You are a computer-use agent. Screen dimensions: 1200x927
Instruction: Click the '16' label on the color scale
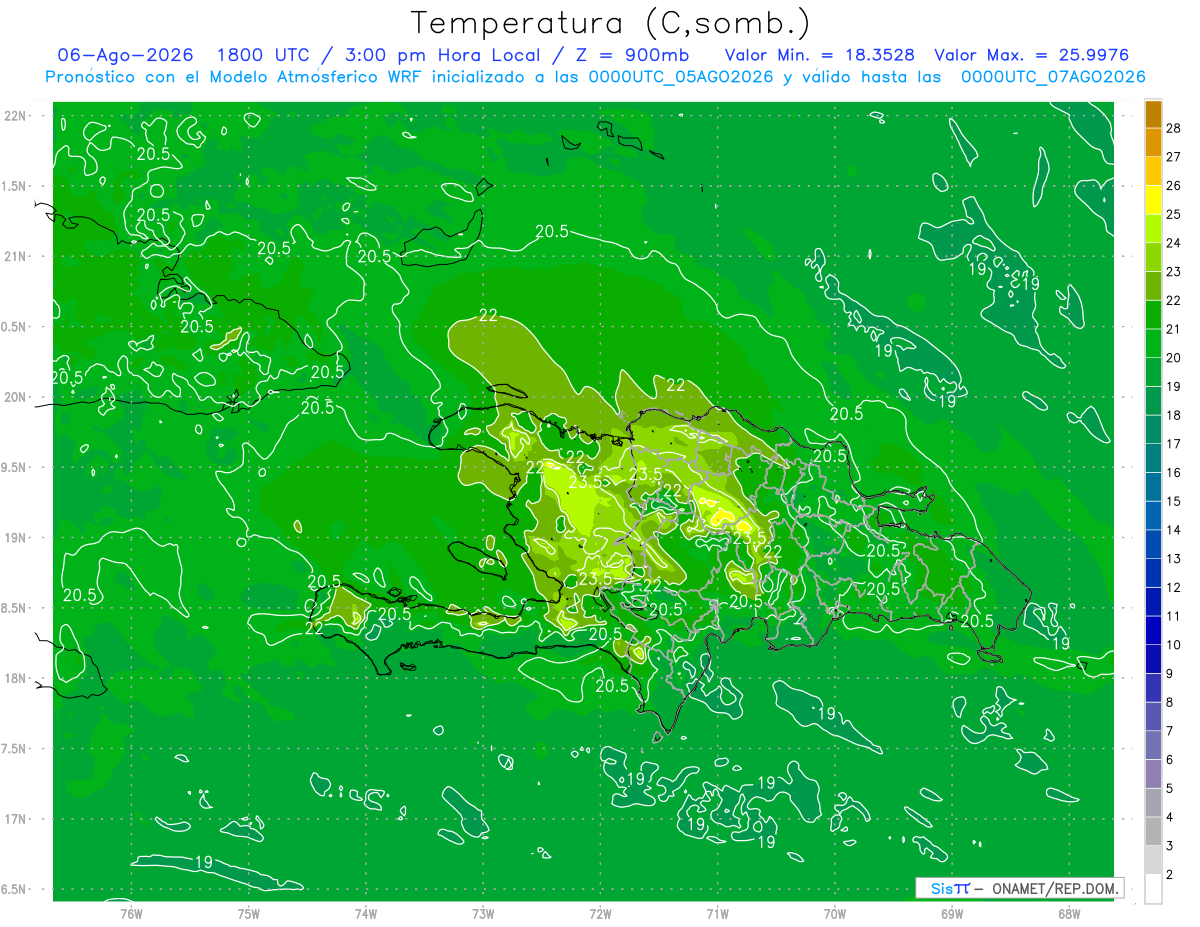click(1173, 472)
